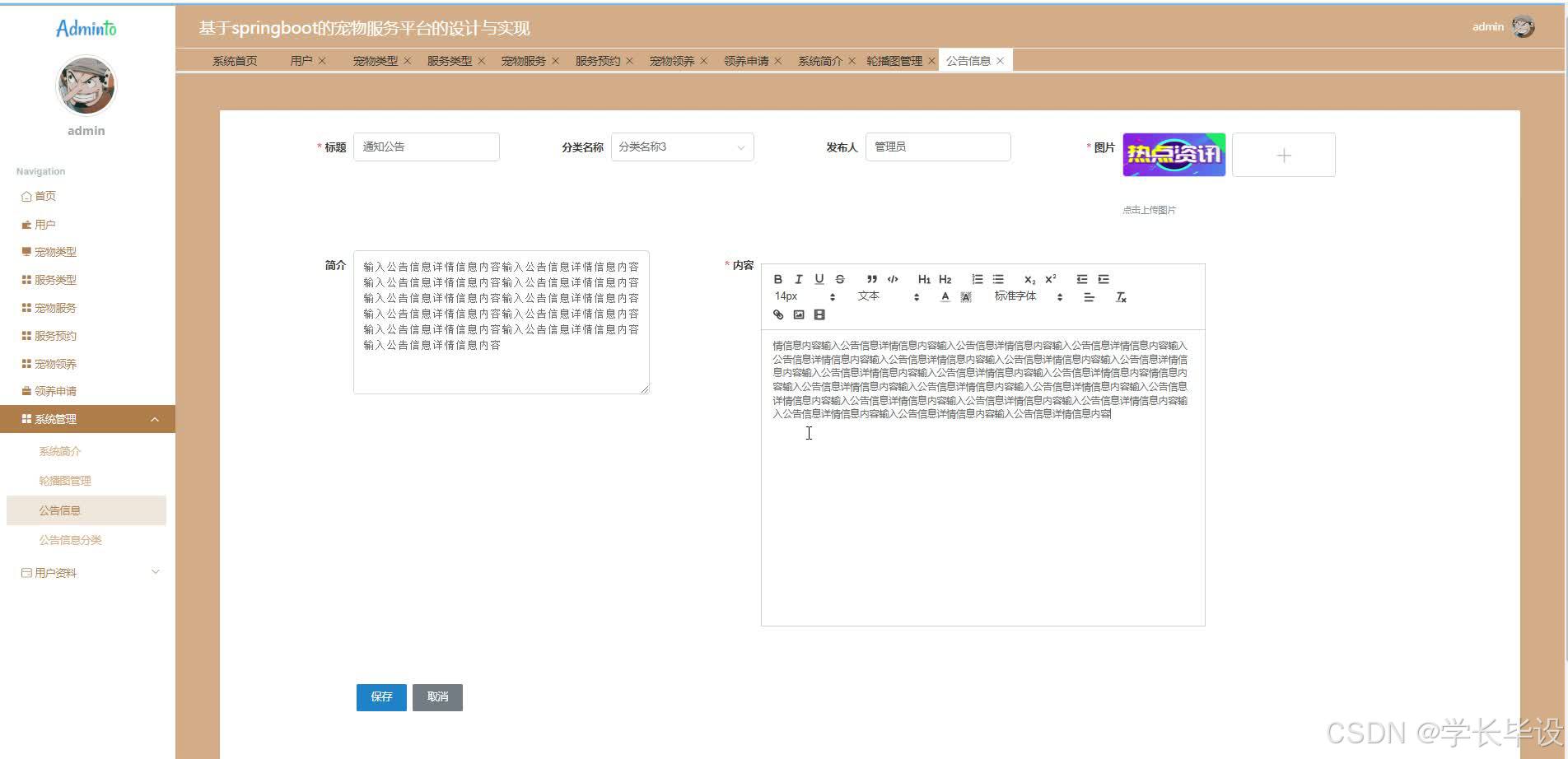
Task: Toggle italic formatting in the editor
Action: tap(798, 279)
